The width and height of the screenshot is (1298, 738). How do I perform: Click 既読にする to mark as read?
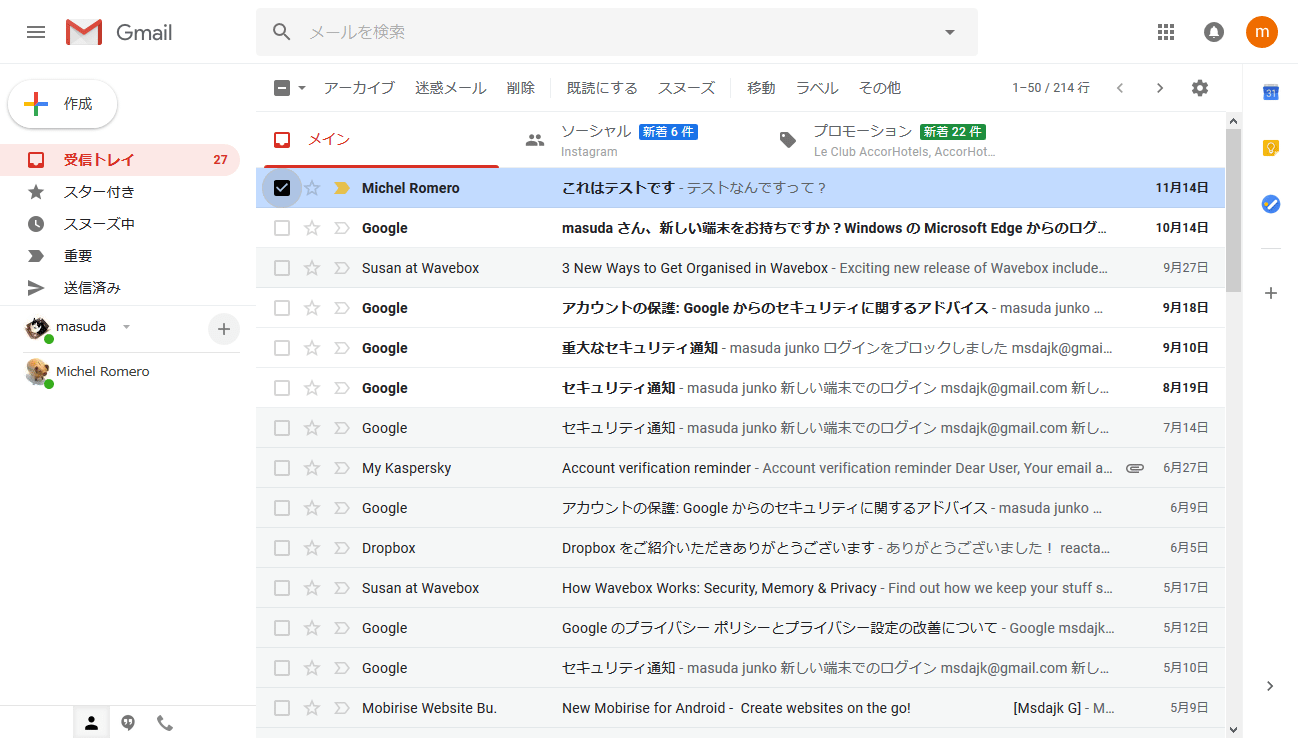click(x=602, y=88)
